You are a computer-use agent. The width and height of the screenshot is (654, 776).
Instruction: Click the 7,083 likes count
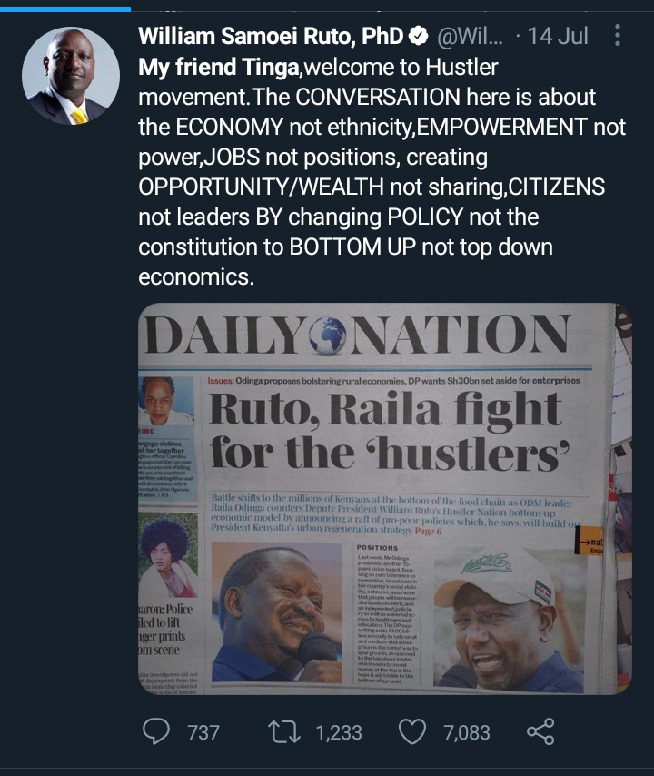(x=467, y=732)
